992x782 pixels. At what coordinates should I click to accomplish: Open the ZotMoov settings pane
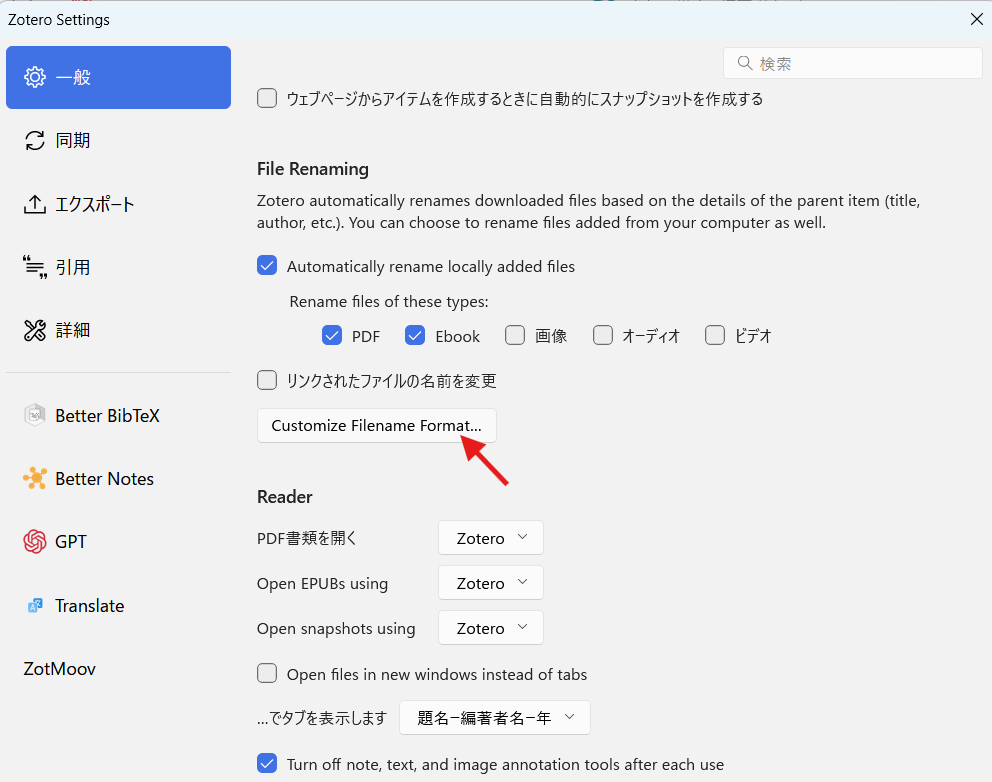(x=60, y=669)
